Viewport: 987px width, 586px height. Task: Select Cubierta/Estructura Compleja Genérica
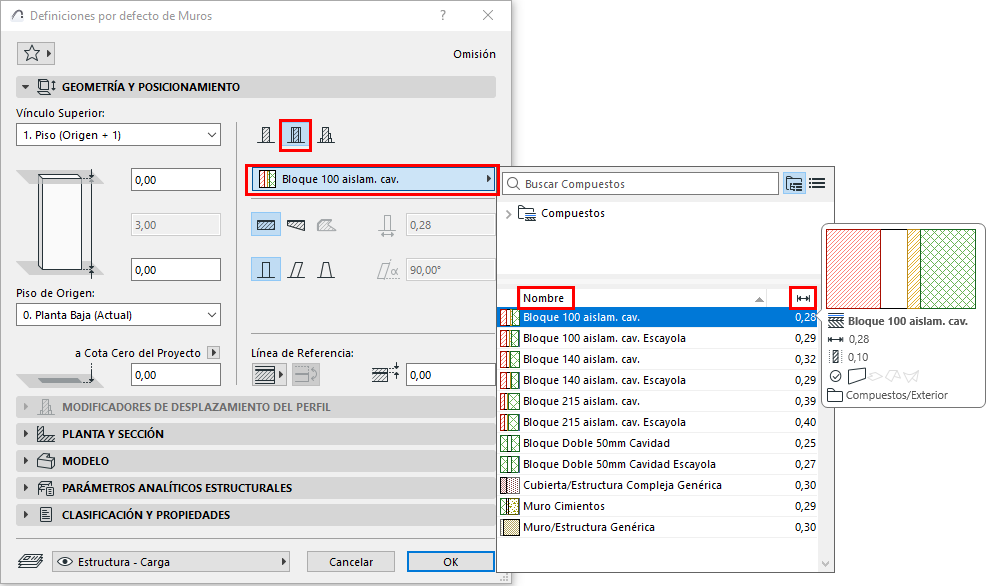658,485
